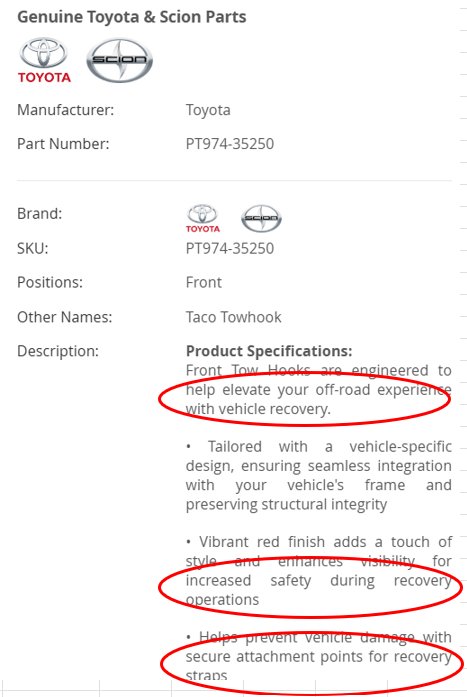The height and width of the screenshot is (697, 467).
Task: Click the Part Number label
Action: pyautogui.click(x=63, y=144)
